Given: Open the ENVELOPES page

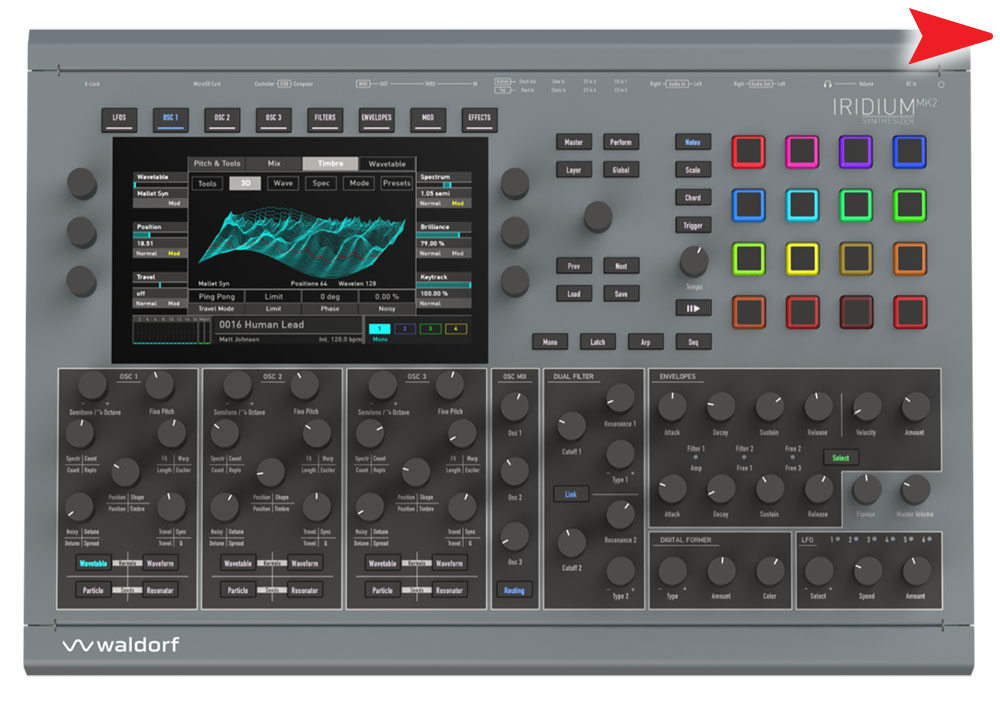Looking at the screenshot, I should (376, 117).
